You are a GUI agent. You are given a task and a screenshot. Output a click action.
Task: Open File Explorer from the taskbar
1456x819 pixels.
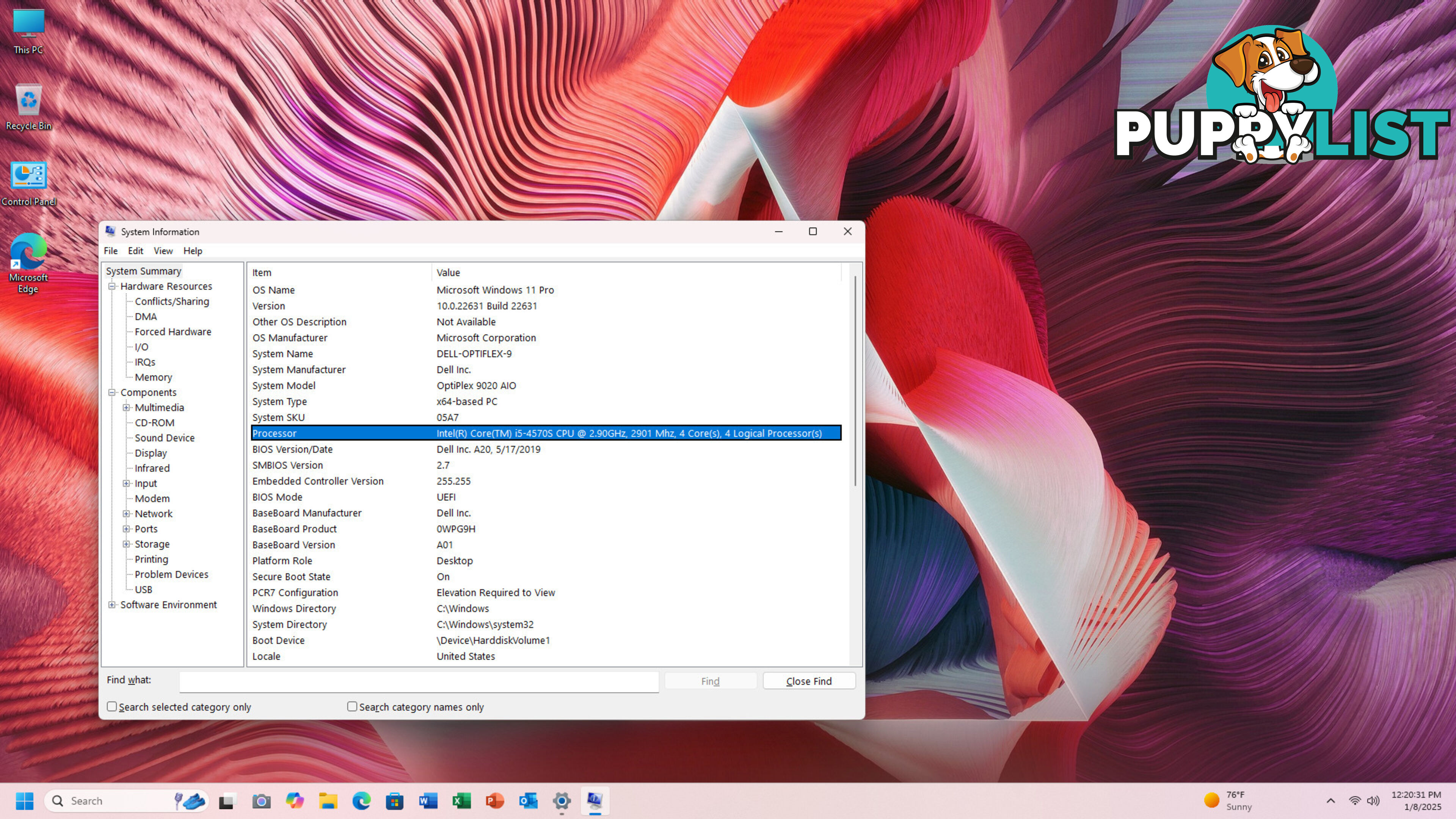tap(328, 800)
